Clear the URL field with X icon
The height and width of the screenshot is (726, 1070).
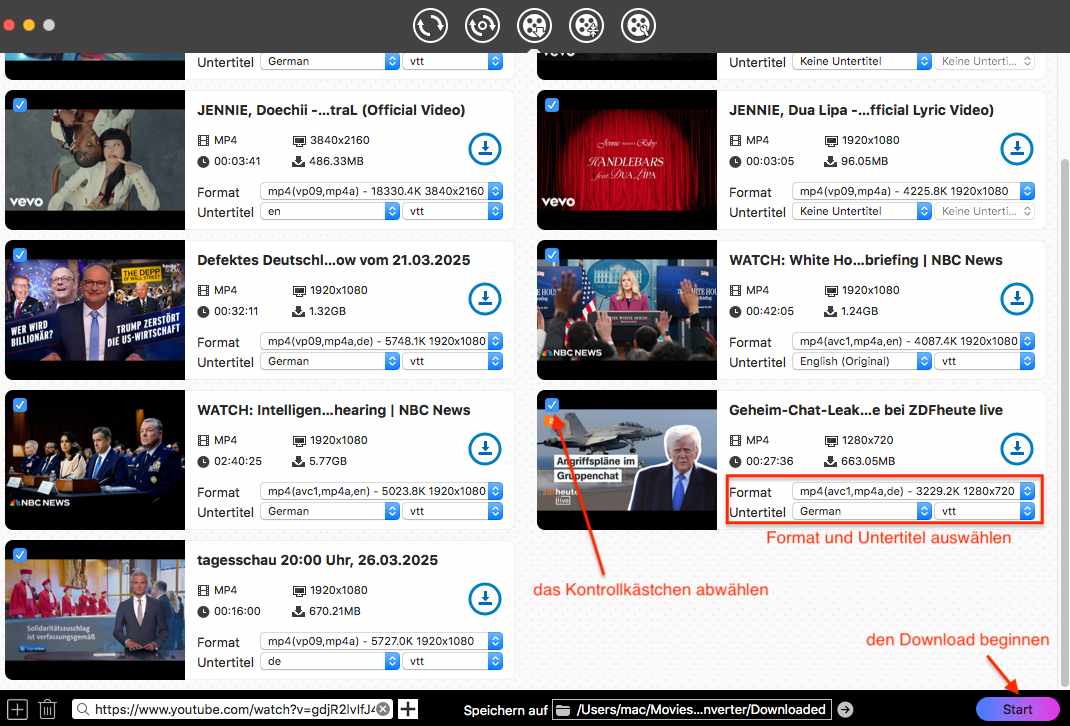point(383,709)
